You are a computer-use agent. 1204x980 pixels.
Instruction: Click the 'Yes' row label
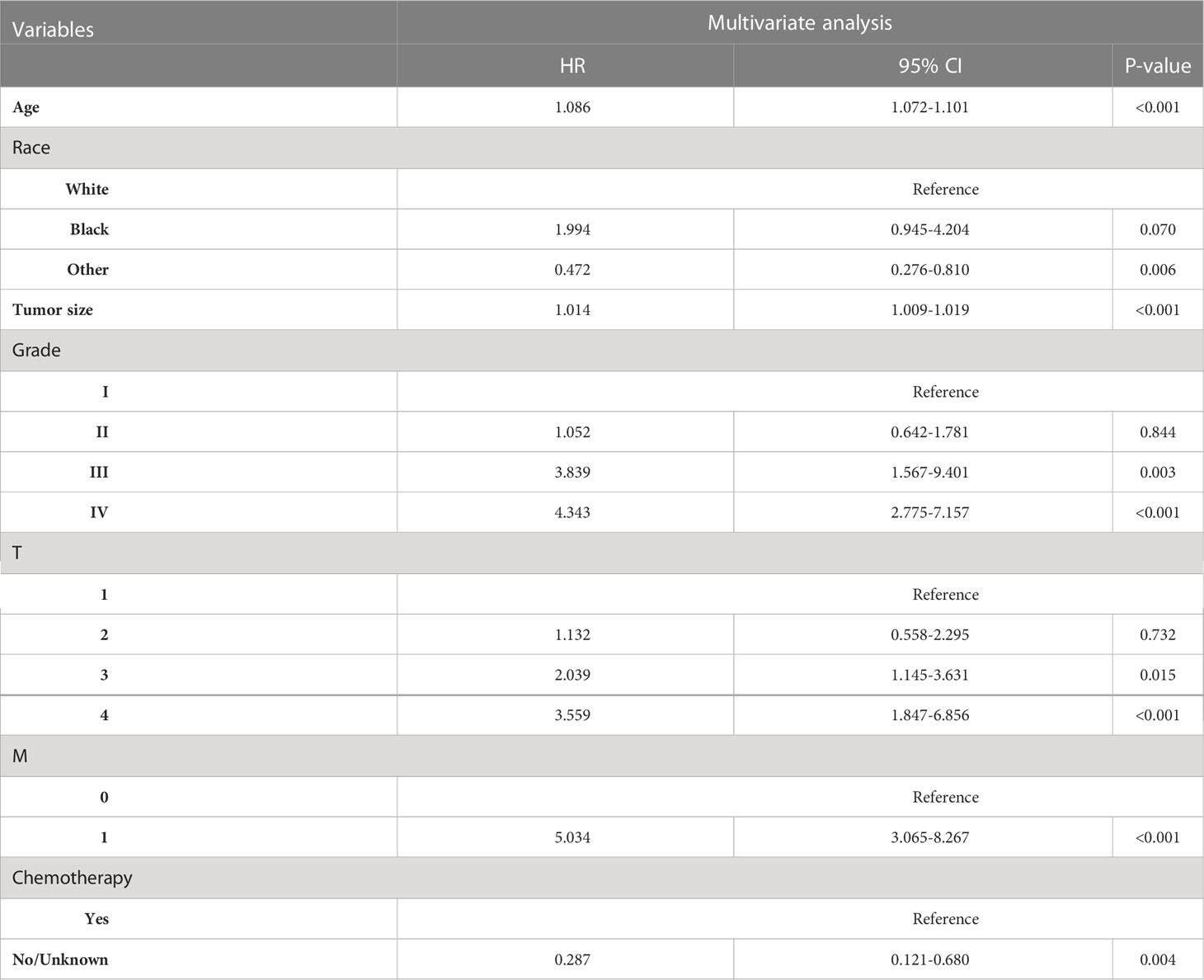pyautogui.click(x=96, y=919)
